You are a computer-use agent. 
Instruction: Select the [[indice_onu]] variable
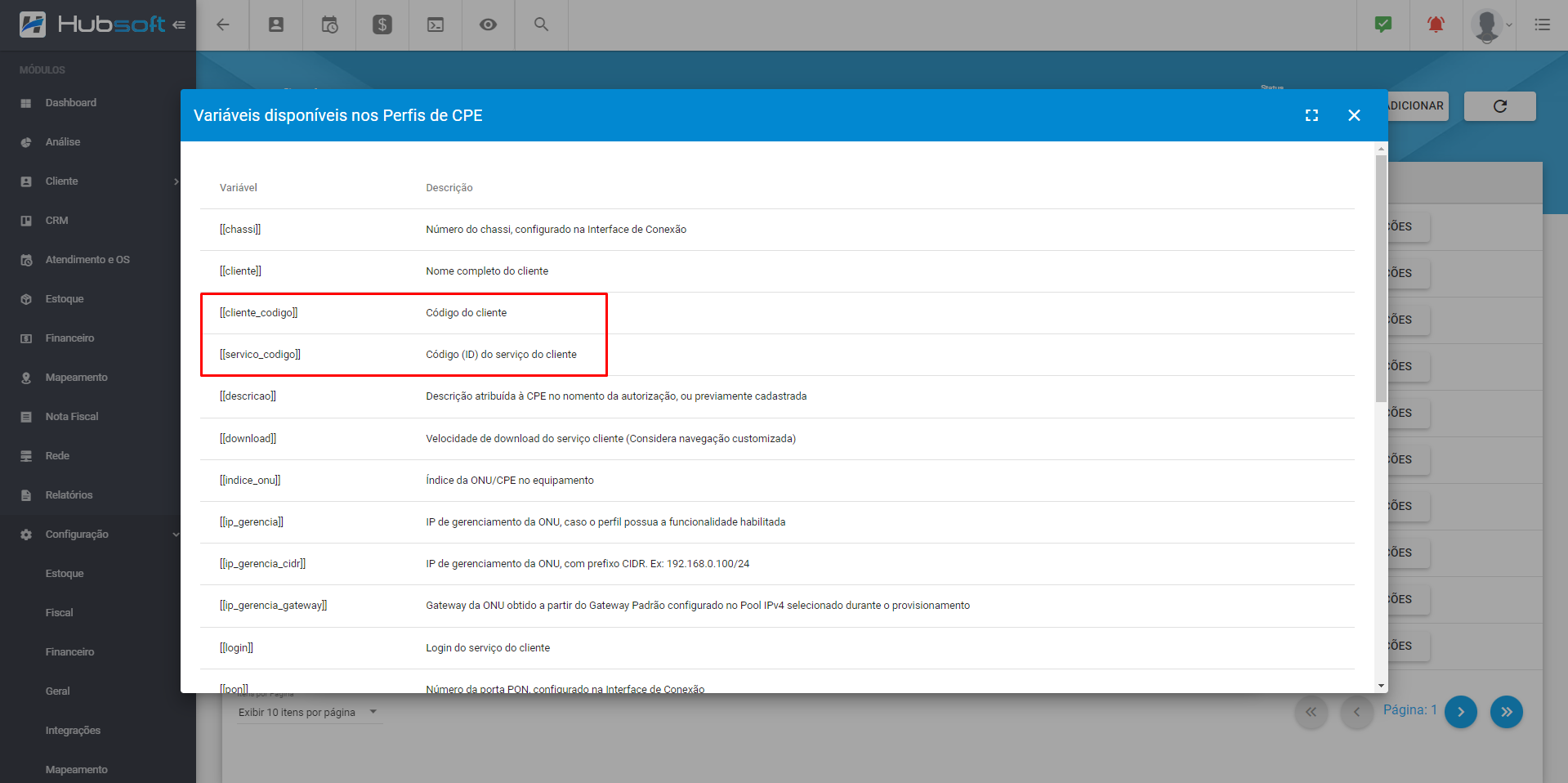250,481
